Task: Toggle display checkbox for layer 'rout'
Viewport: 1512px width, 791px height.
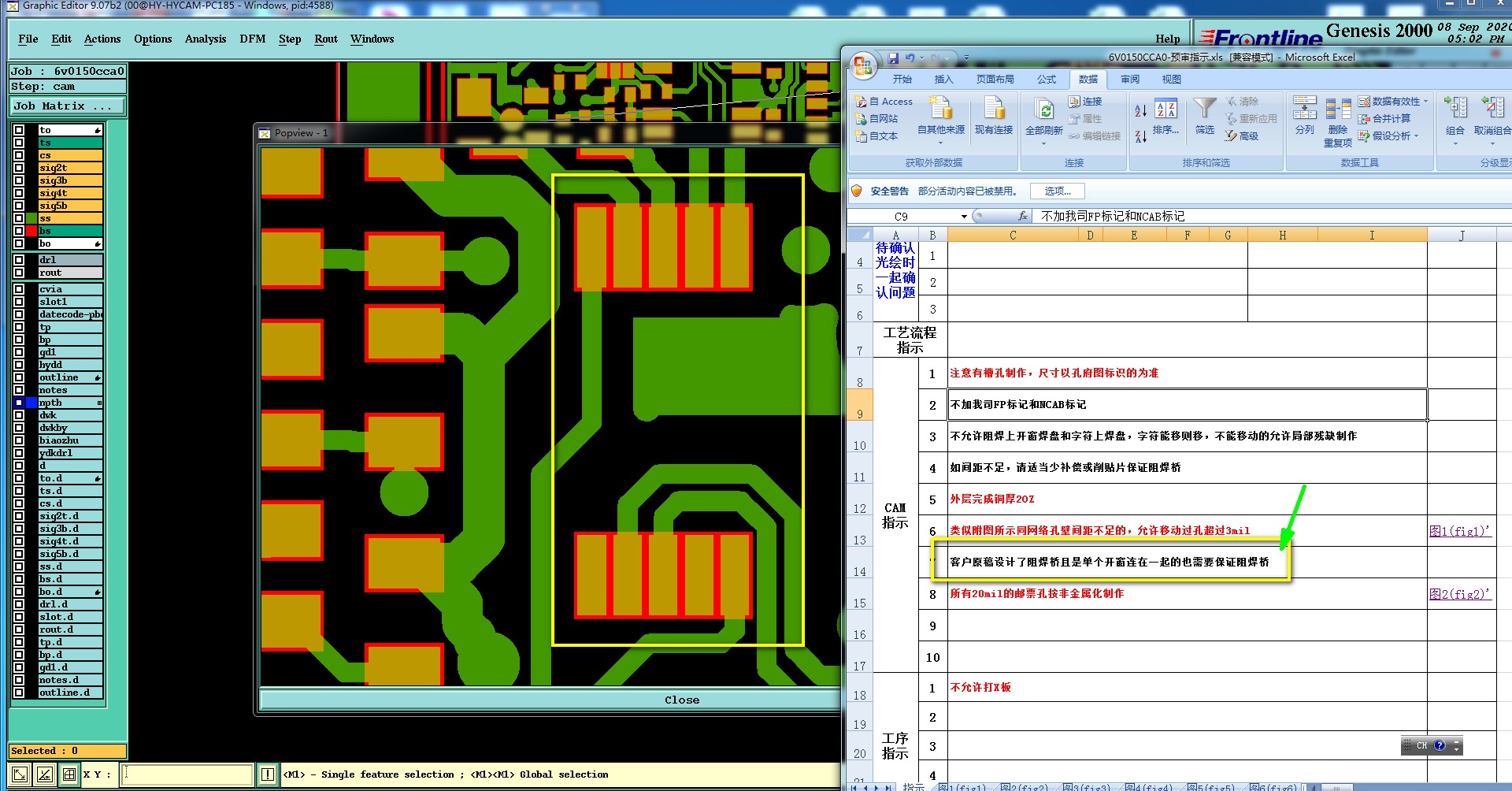Action: coord(19,273)
